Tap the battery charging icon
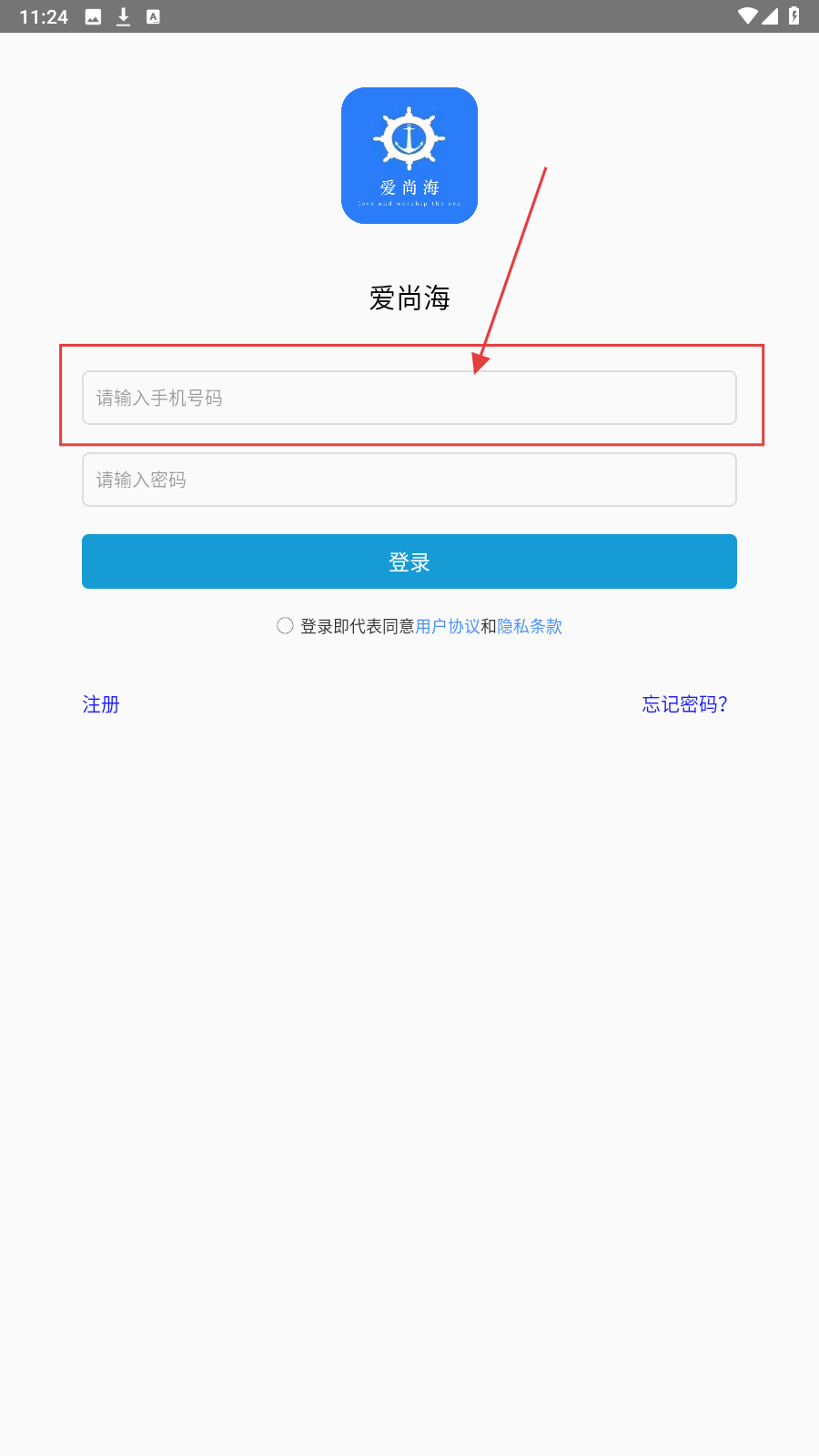 pyautogui.click(x=794, y=16)
